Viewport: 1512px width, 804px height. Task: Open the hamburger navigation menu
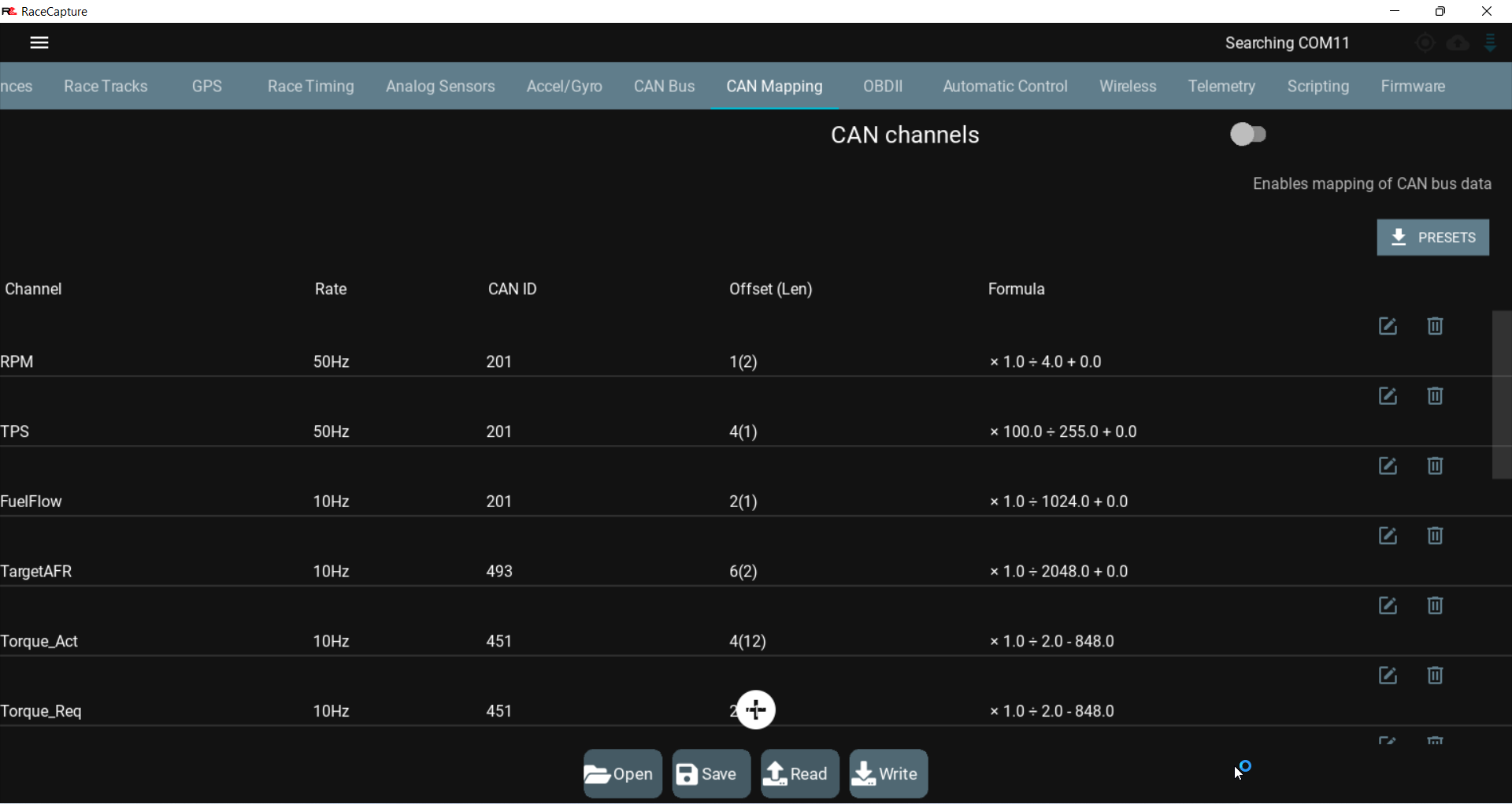(39, 43)
